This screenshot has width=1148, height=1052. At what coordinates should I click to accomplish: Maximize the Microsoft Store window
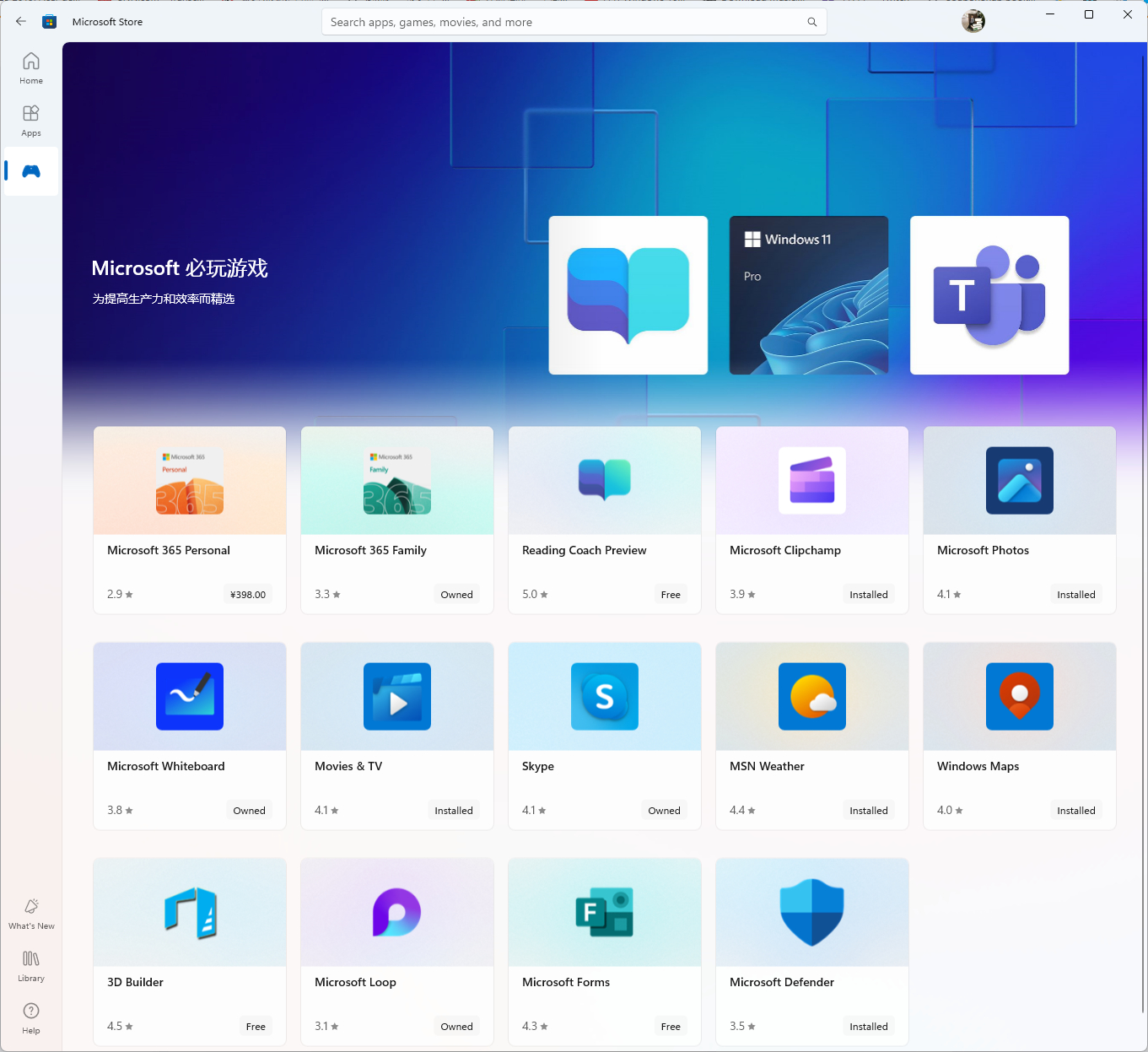click(x=1089, y=14)
